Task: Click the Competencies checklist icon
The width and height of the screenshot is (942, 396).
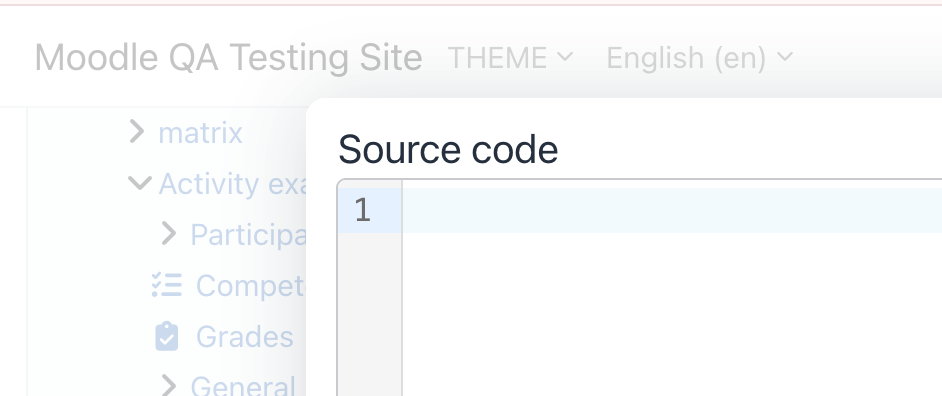Action: (x=166, y=285)
